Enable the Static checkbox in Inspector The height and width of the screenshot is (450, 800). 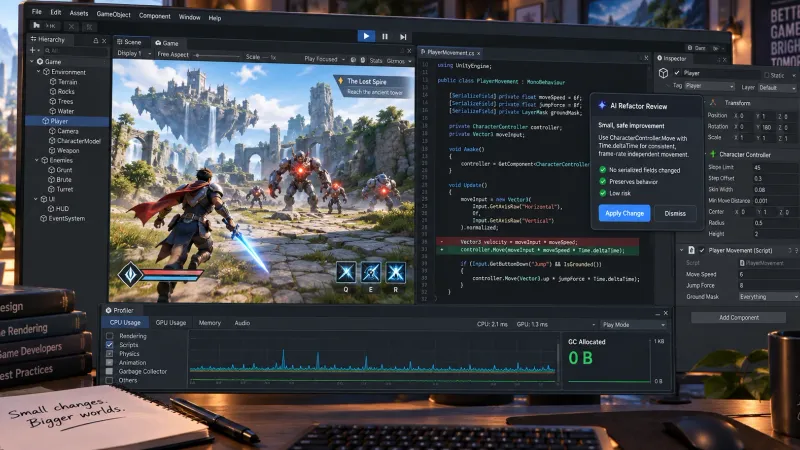pyautogui.click(x=766, y=75)
